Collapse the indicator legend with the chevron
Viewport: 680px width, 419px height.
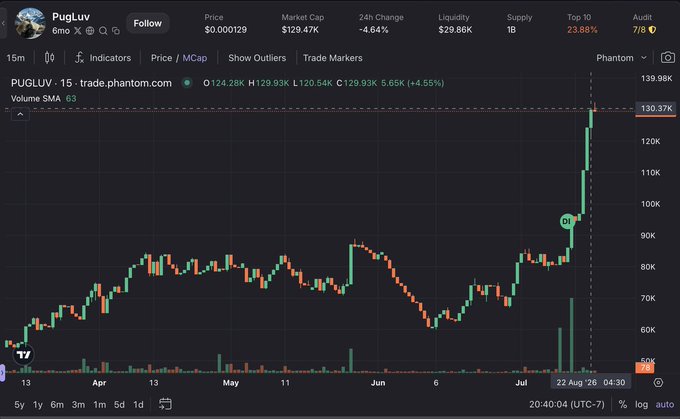(20, 114)
